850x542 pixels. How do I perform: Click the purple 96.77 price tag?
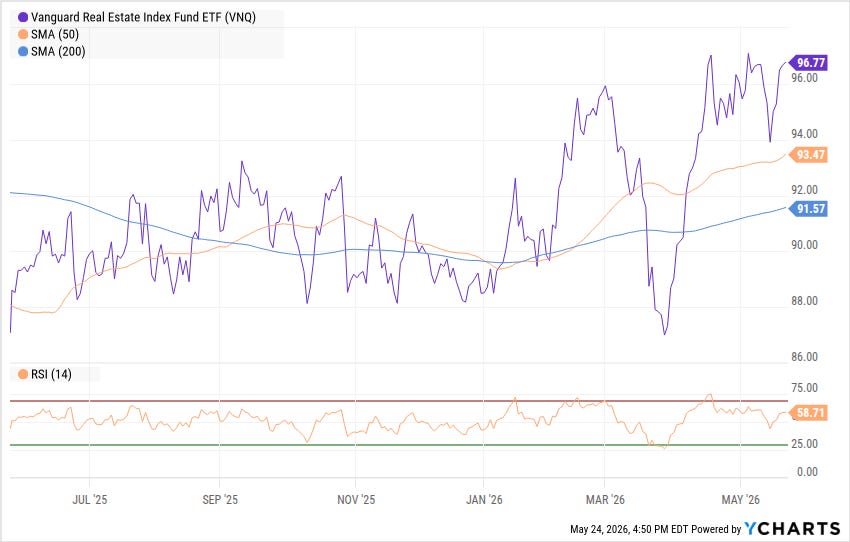coord(808,63)
